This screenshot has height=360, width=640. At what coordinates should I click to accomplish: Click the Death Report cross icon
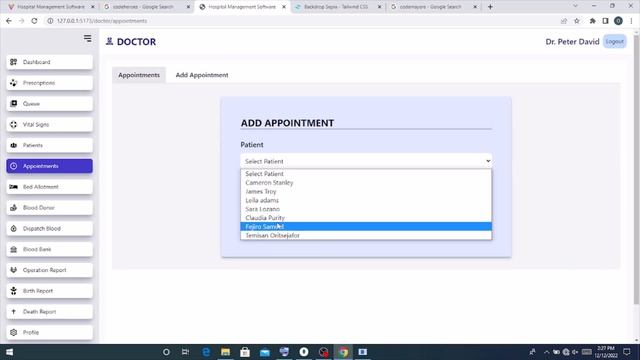coord(13,312)
